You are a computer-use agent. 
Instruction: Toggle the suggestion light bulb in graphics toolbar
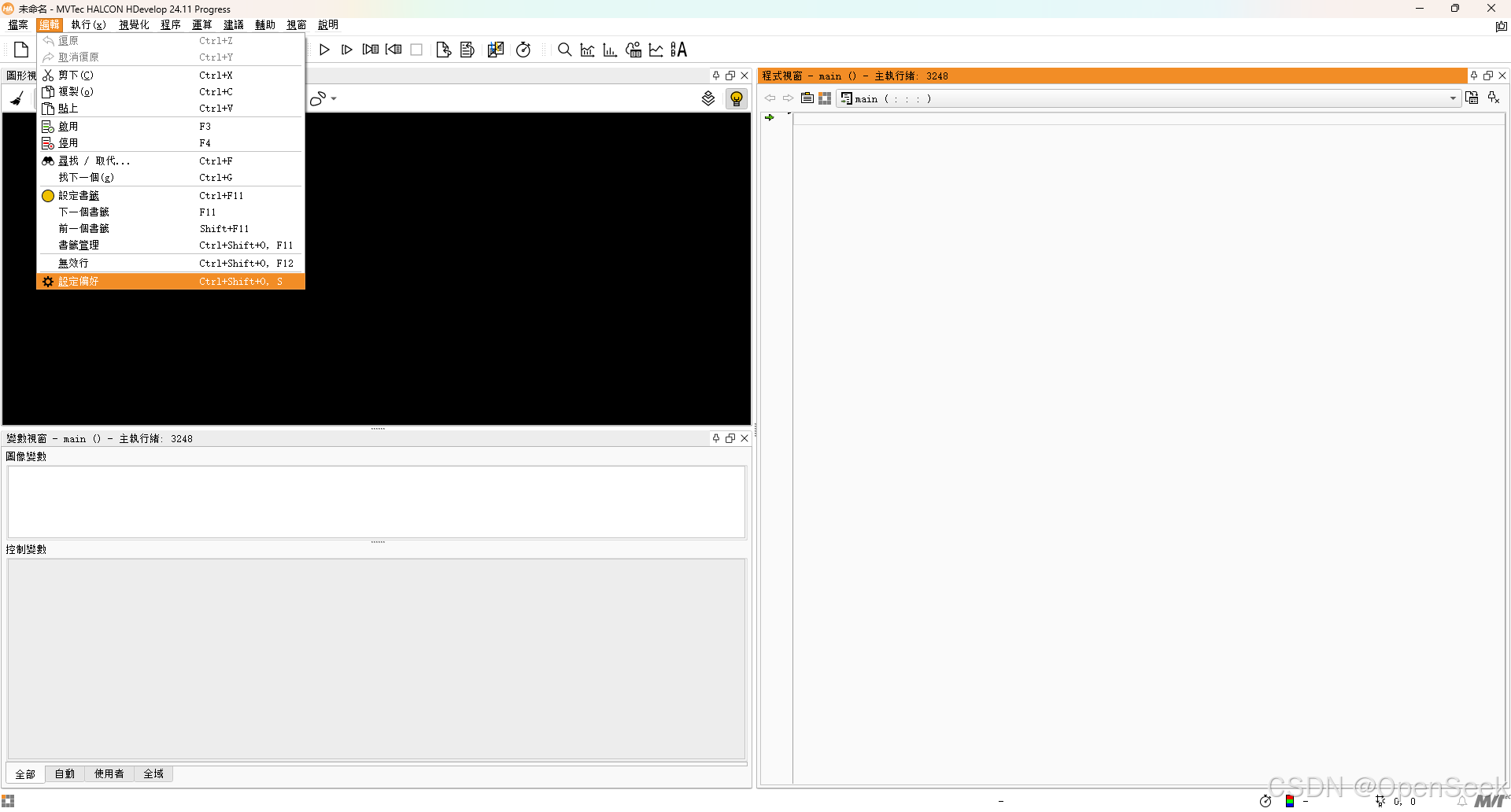736,98
